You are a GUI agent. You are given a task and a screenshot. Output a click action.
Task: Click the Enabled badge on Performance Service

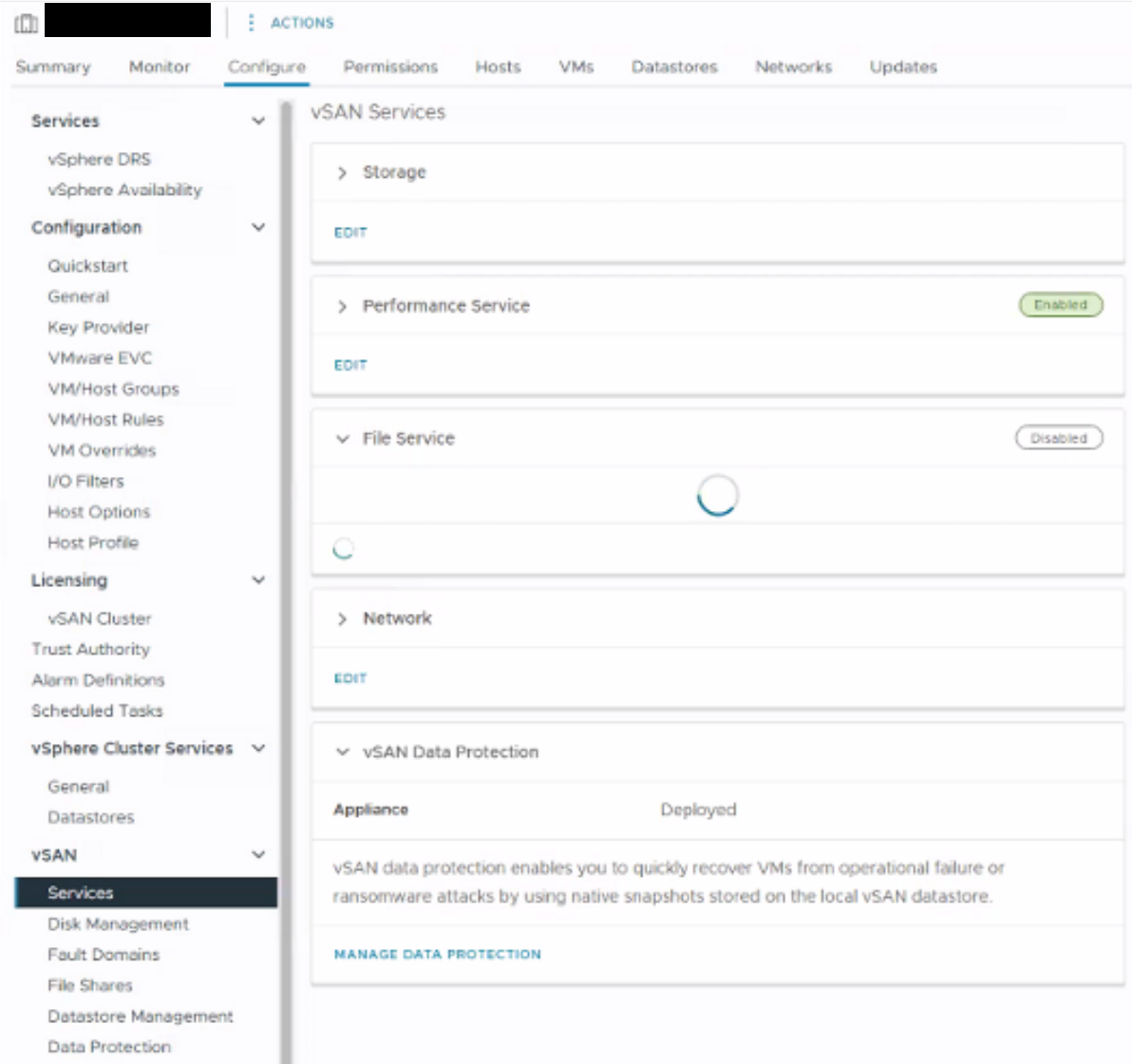coord(1061,305)
